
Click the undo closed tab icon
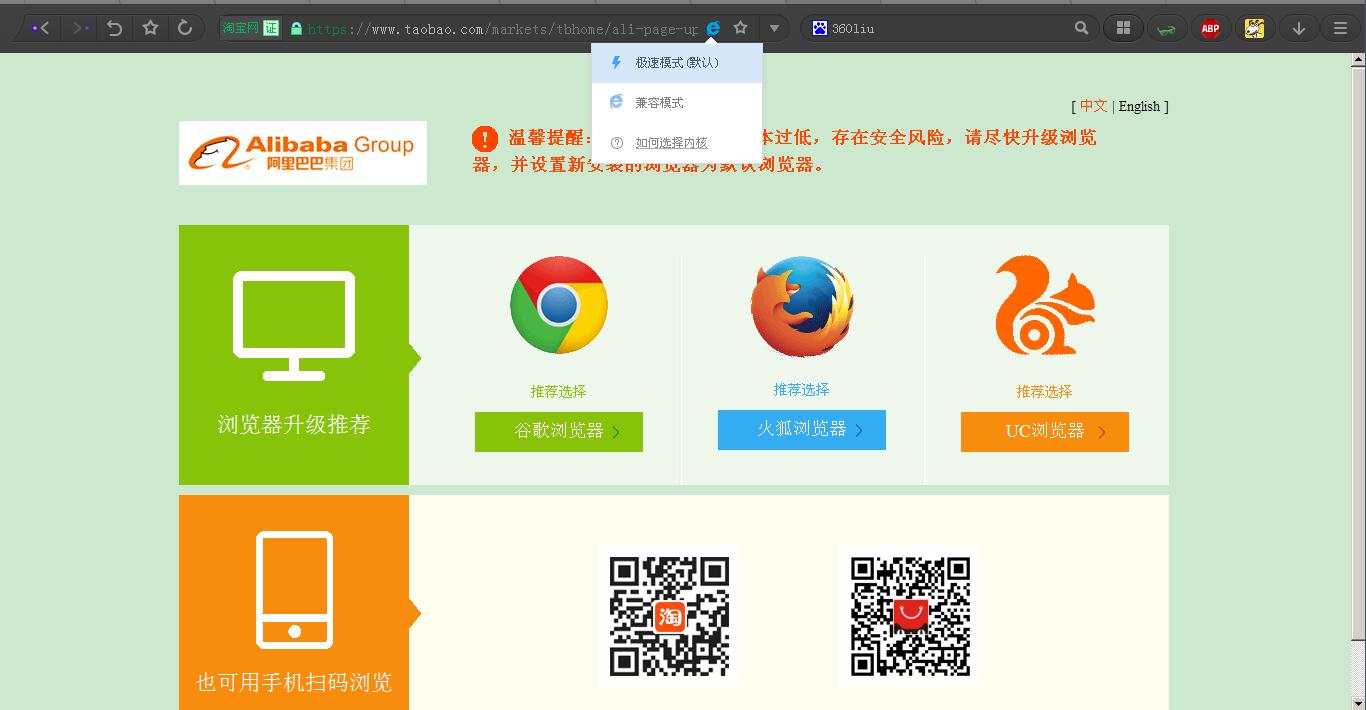point(115,28)
